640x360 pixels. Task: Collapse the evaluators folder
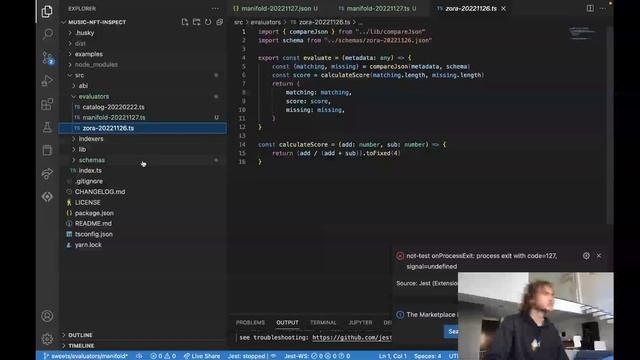click(x=93, y=96)
